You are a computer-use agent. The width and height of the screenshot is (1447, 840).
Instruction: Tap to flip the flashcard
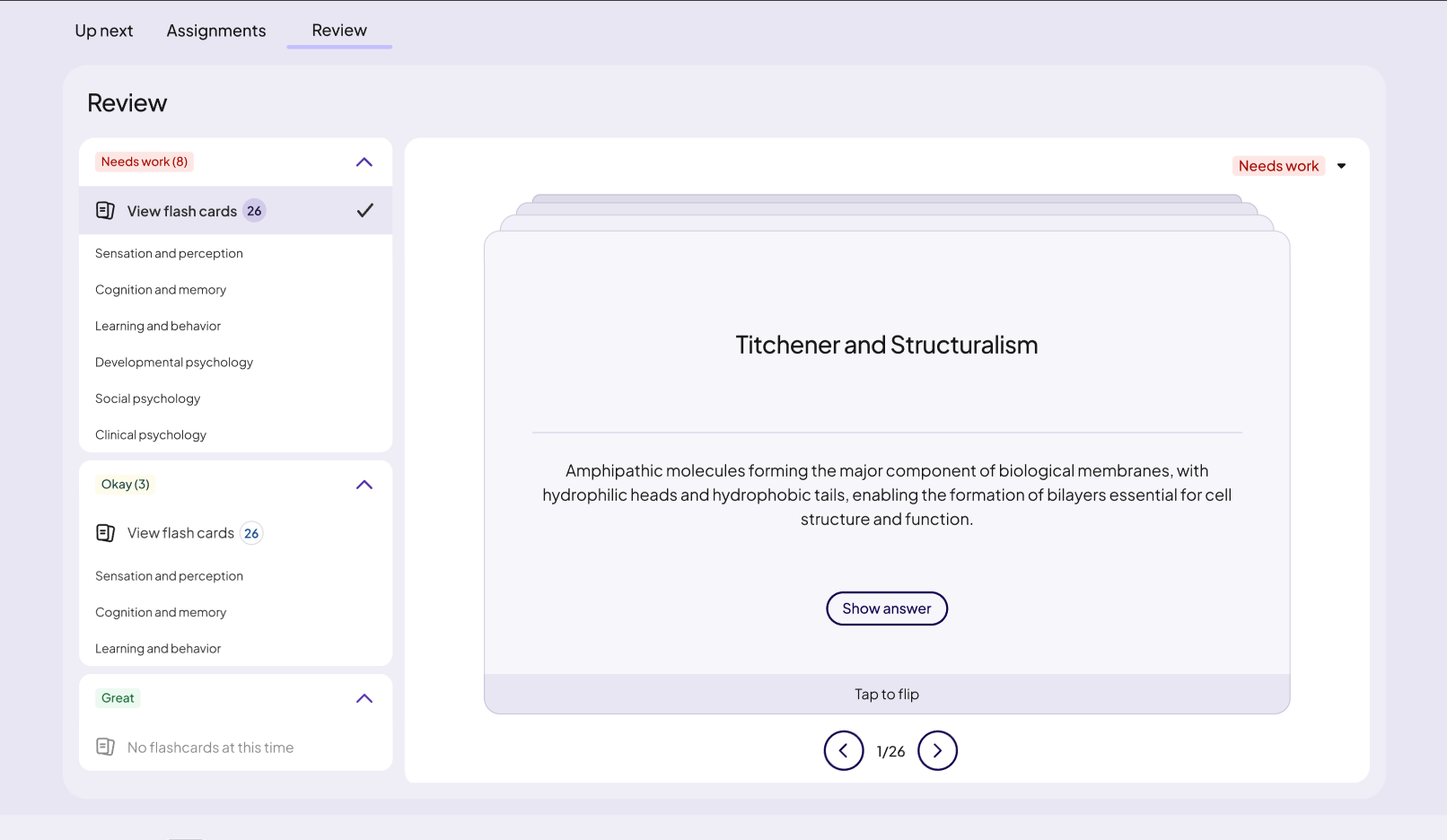point(887,695)
